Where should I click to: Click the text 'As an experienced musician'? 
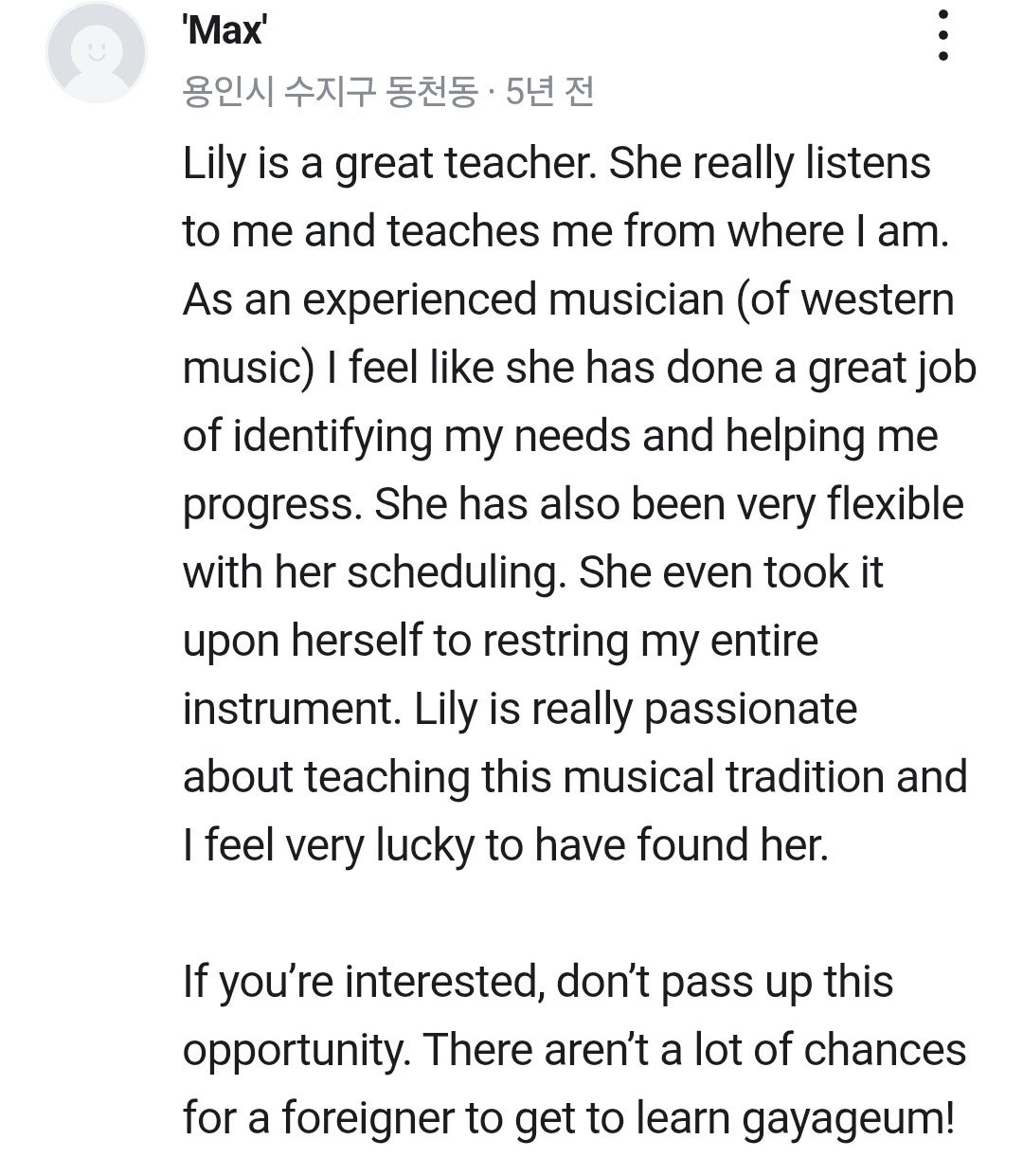[x=454, y=299]
